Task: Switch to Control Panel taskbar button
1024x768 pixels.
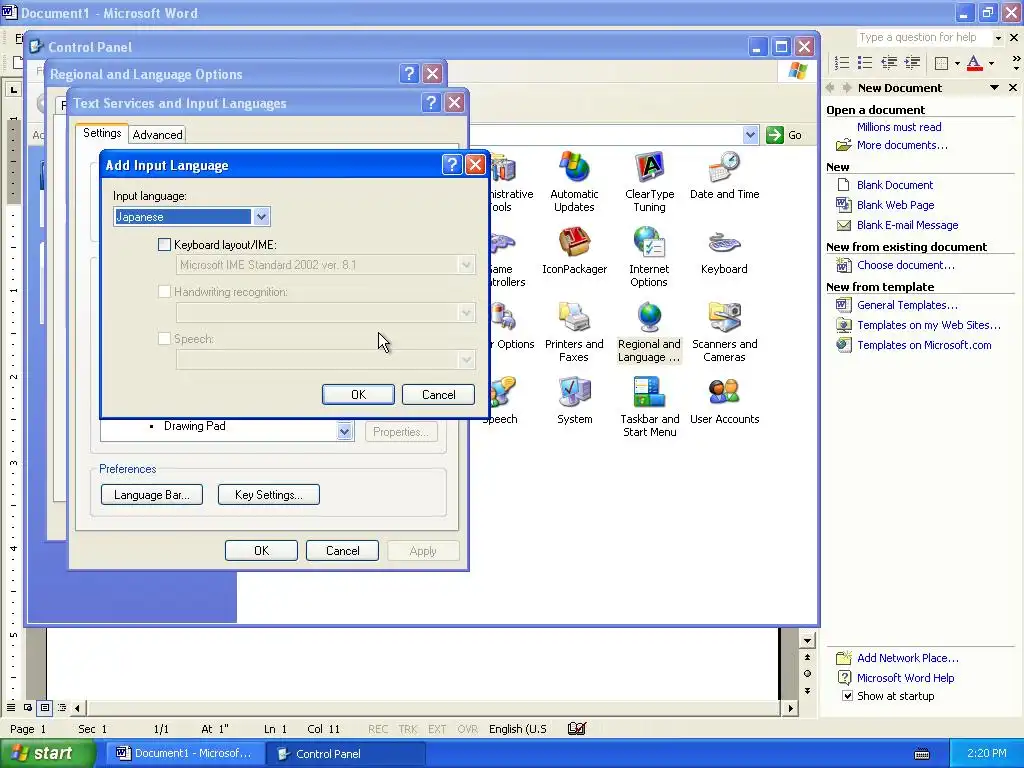Action: click(345, 753)
